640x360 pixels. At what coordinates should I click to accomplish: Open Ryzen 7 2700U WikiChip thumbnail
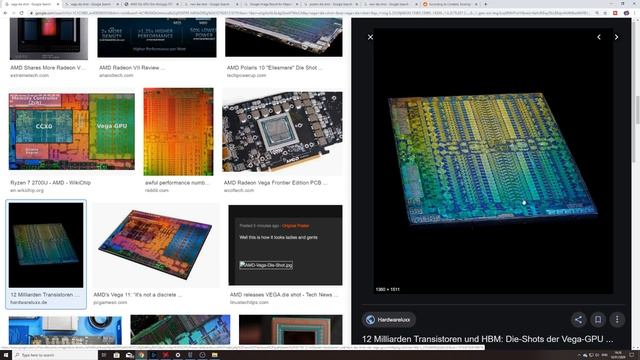71,131
